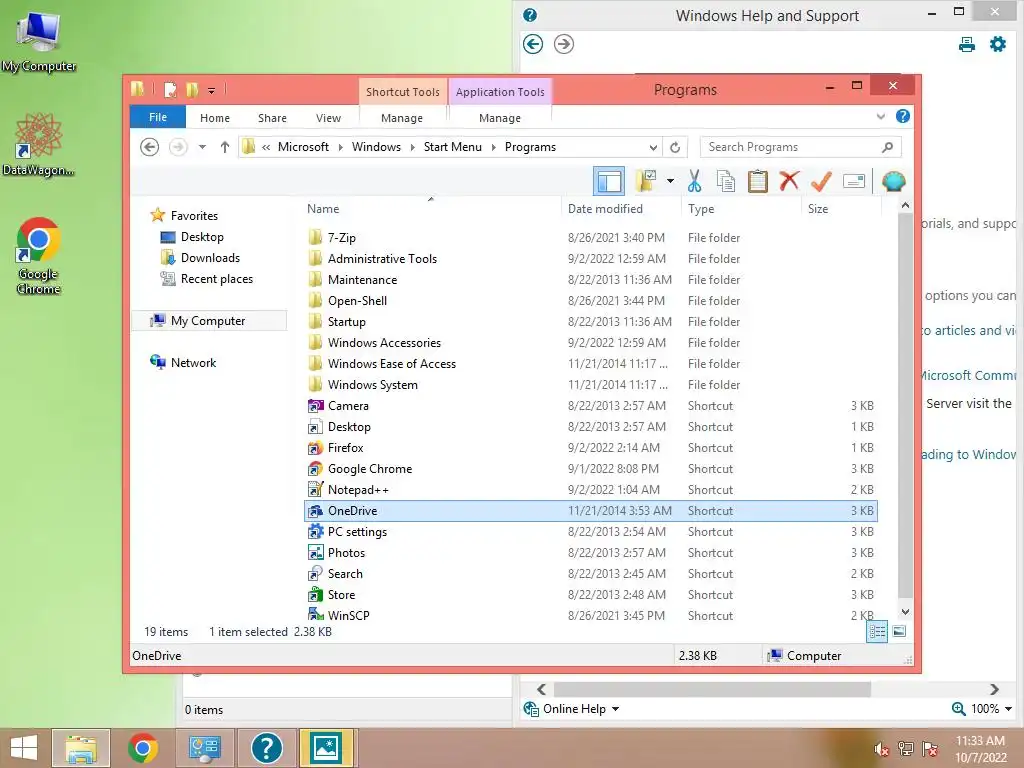Open the Quick Access Toolbar dropdown
Screen dimensions: 1024x768
click(x=212, y=91)
